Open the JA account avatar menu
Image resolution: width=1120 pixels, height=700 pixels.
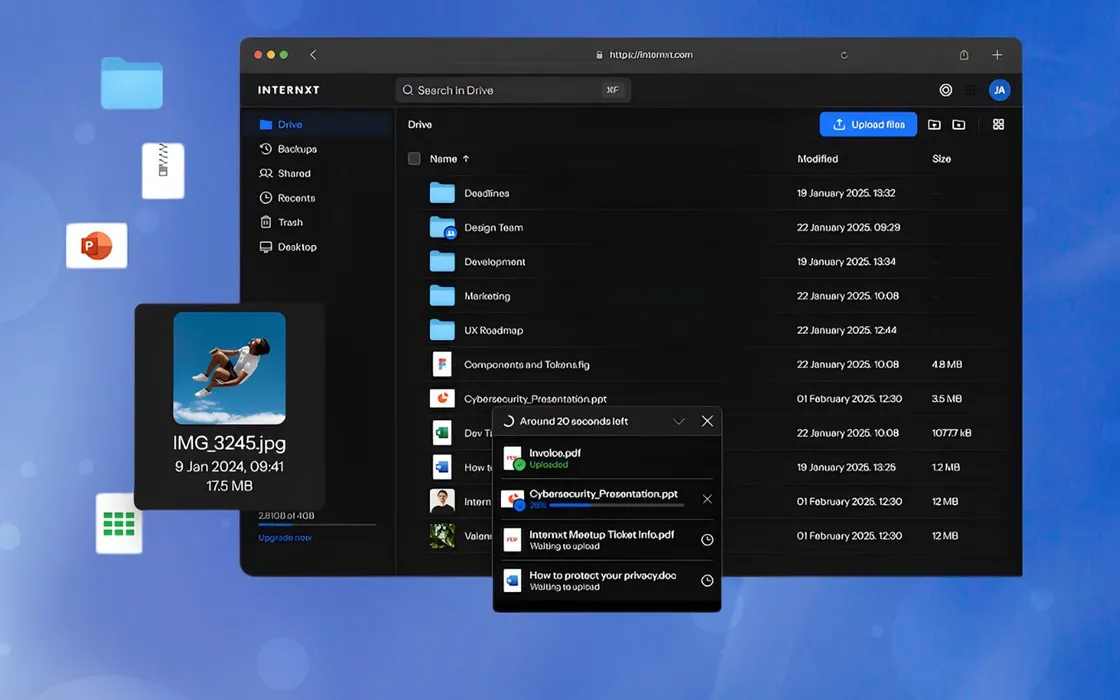pos(999,89)
